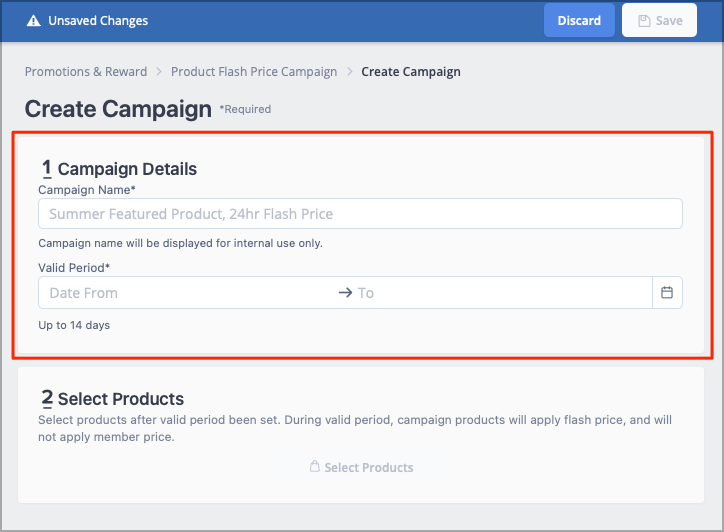Discard the unsaved changes

click(579, 20)
